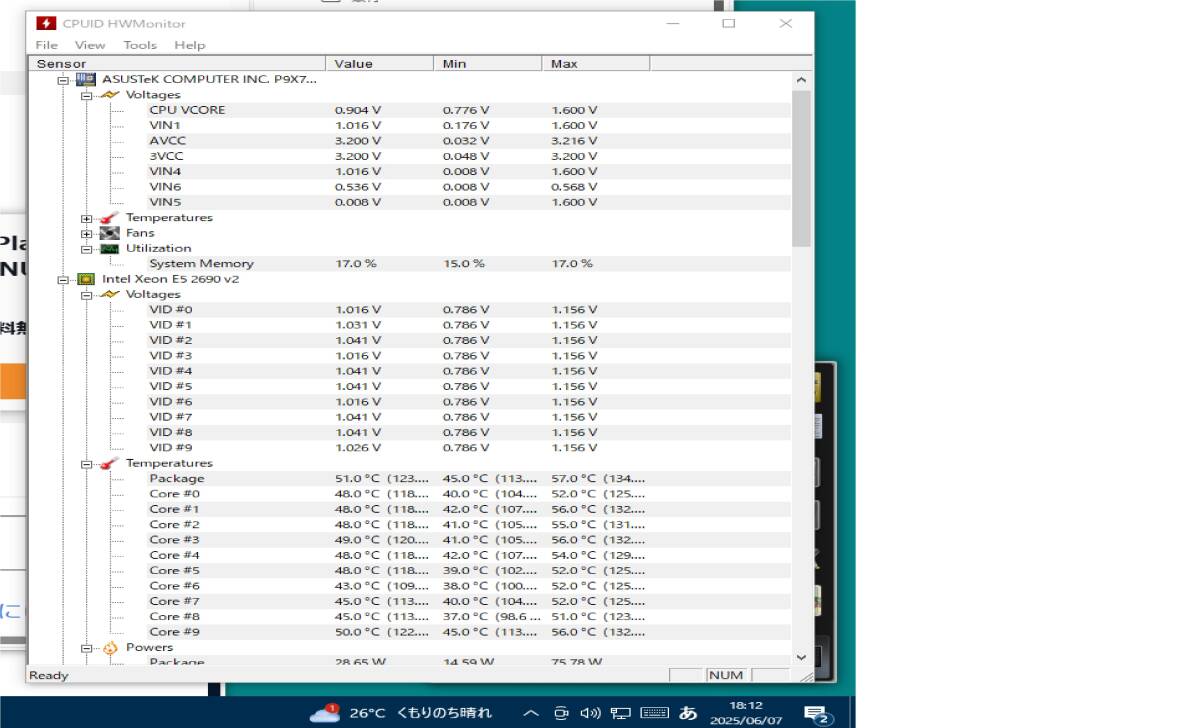
Task: Collapse the ASUSTeK COMPUTER node
Action: [x=63, y=79]
